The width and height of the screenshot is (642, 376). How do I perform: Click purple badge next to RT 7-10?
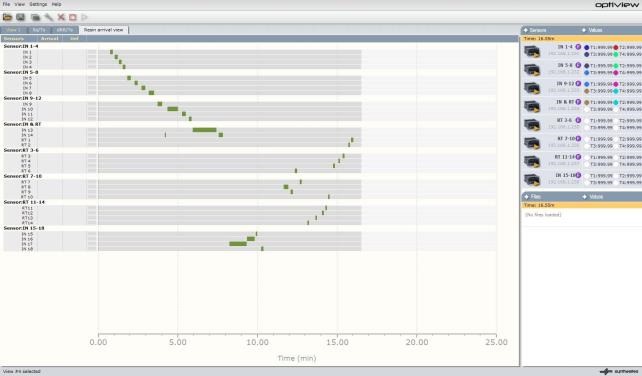click(x=578, y=138)
